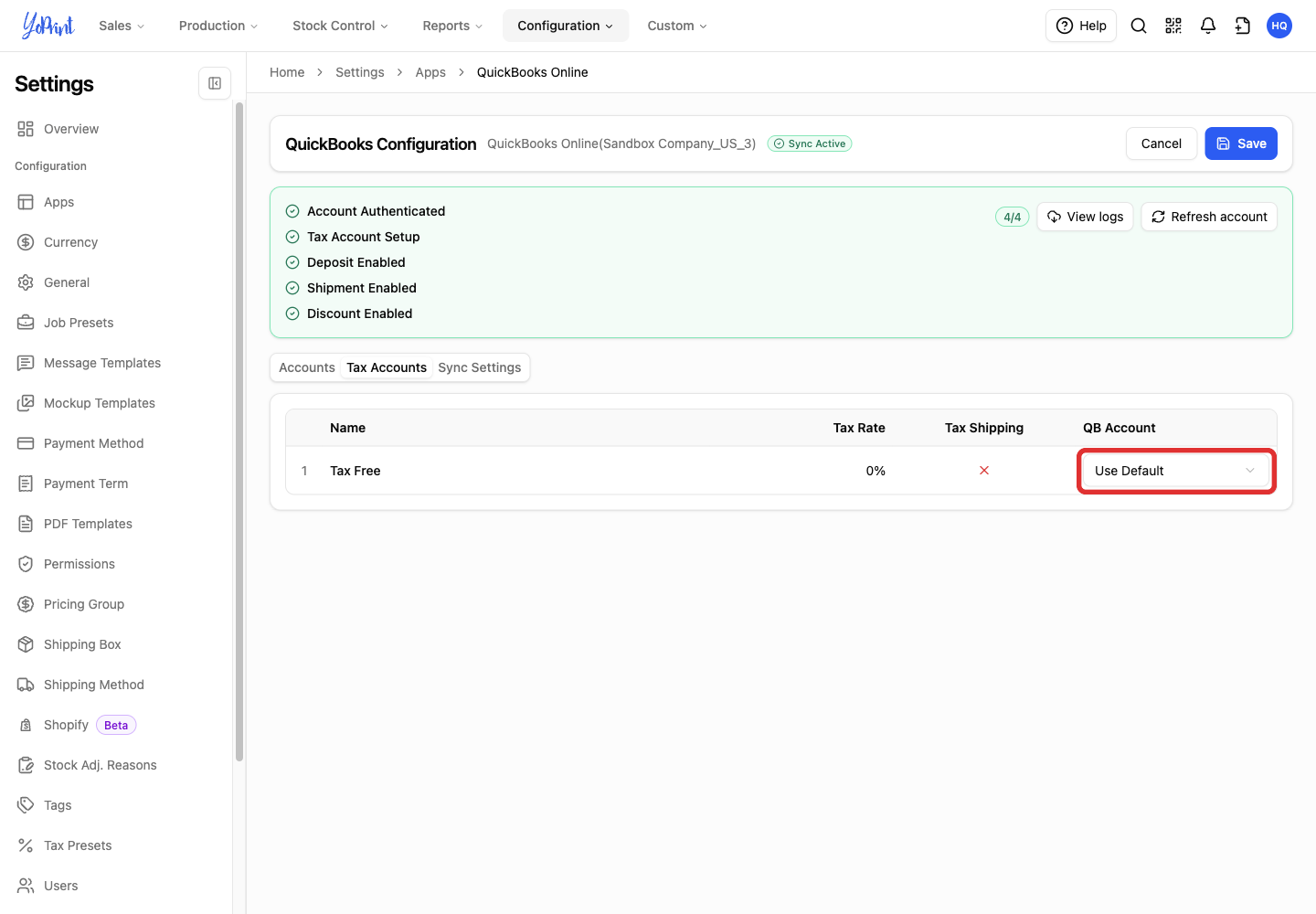
Task: Go to Settings breadcrumb link
Action: [x=360, y=72]
